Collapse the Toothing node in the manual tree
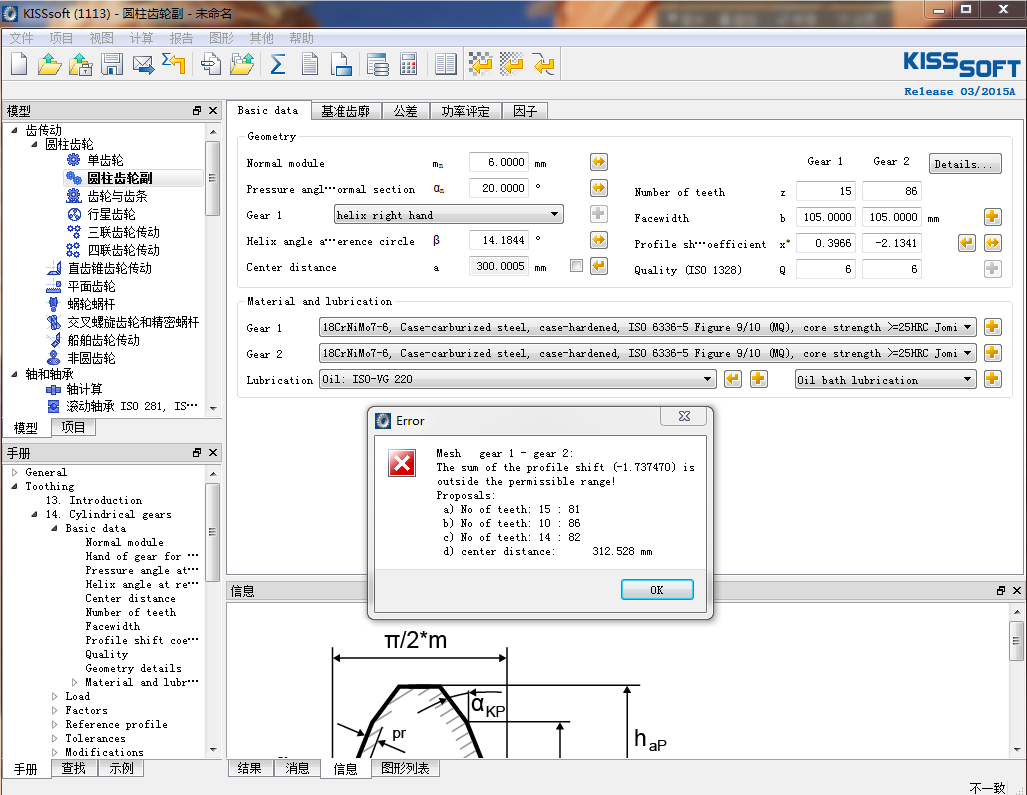The image size is (1027, 795). tap(14, 486)
